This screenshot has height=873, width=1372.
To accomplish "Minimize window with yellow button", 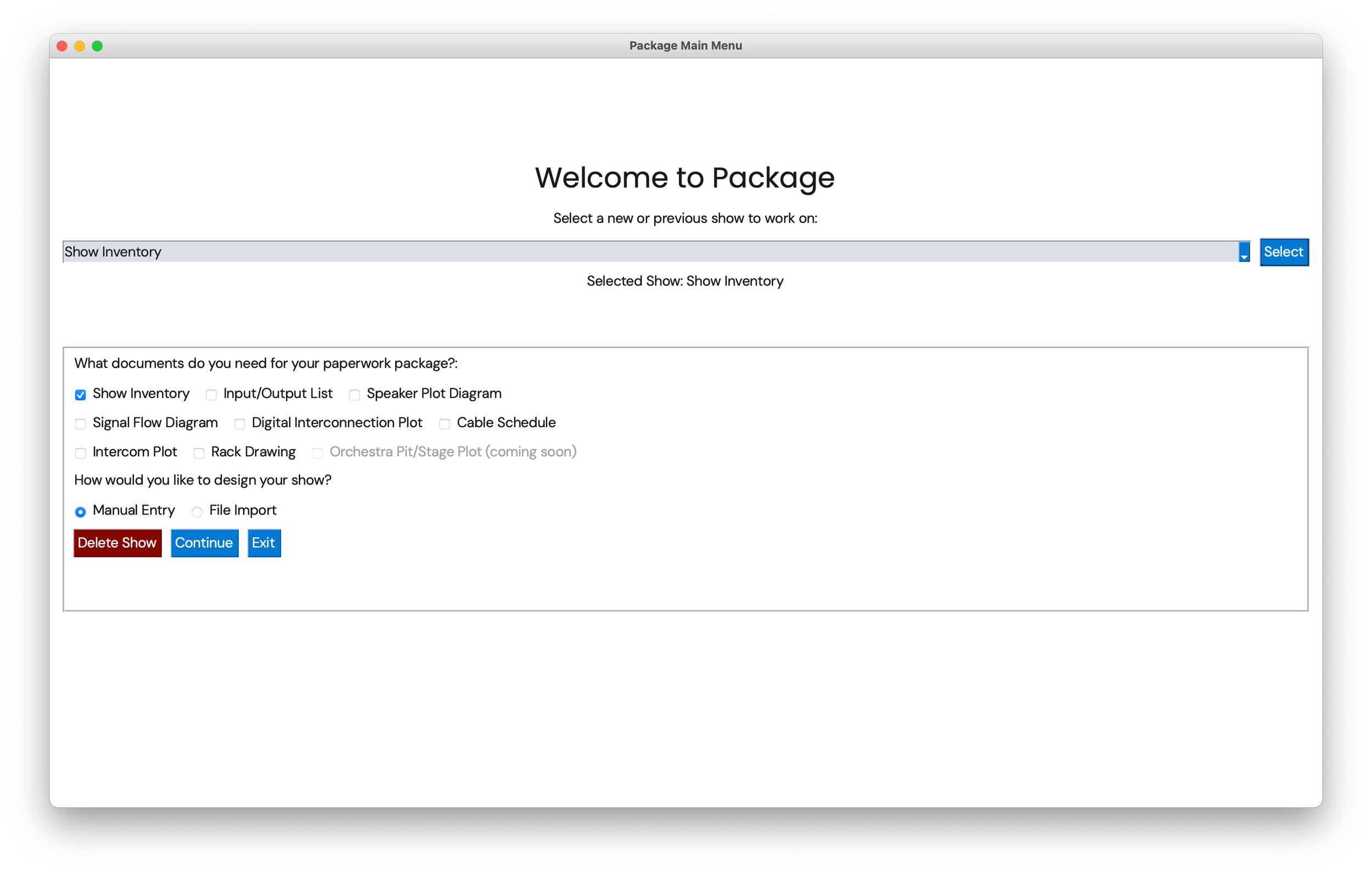I will click(80, 46).
